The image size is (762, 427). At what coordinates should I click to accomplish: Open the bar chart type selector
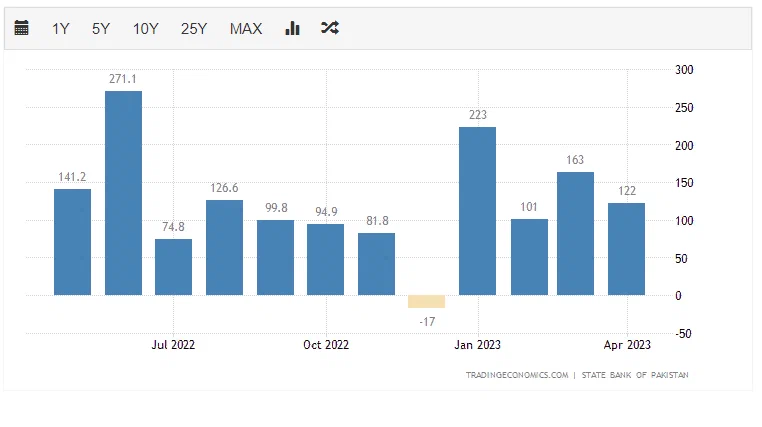point(292,28)
